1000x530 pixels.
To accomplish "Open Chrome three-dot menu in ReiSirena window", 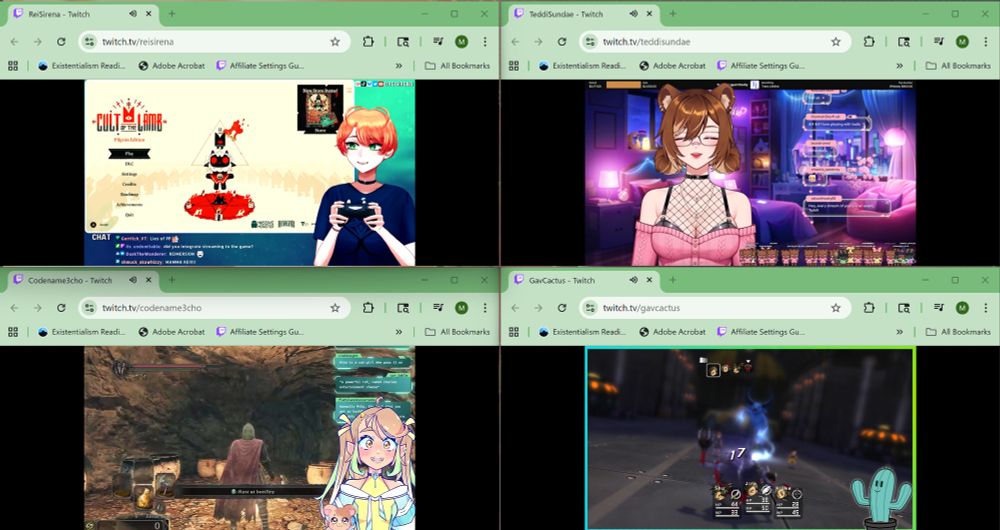I will pyautogui.click(x=485, y=41).
